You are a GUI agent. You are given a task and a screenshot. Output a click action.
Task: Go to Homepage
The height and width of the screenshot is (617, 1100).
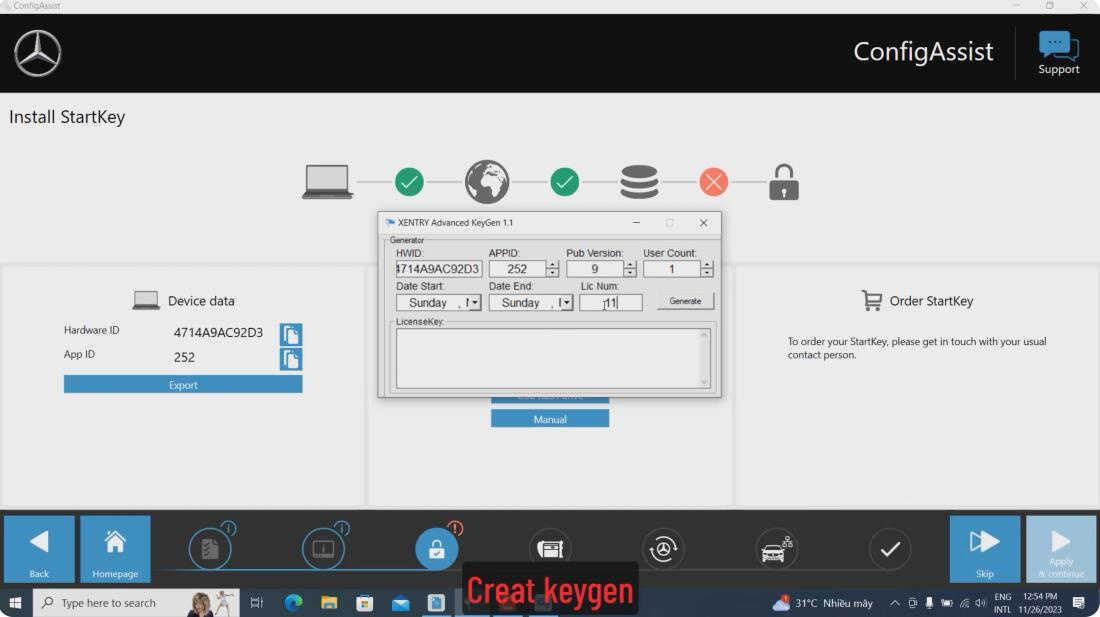[115, 549]
